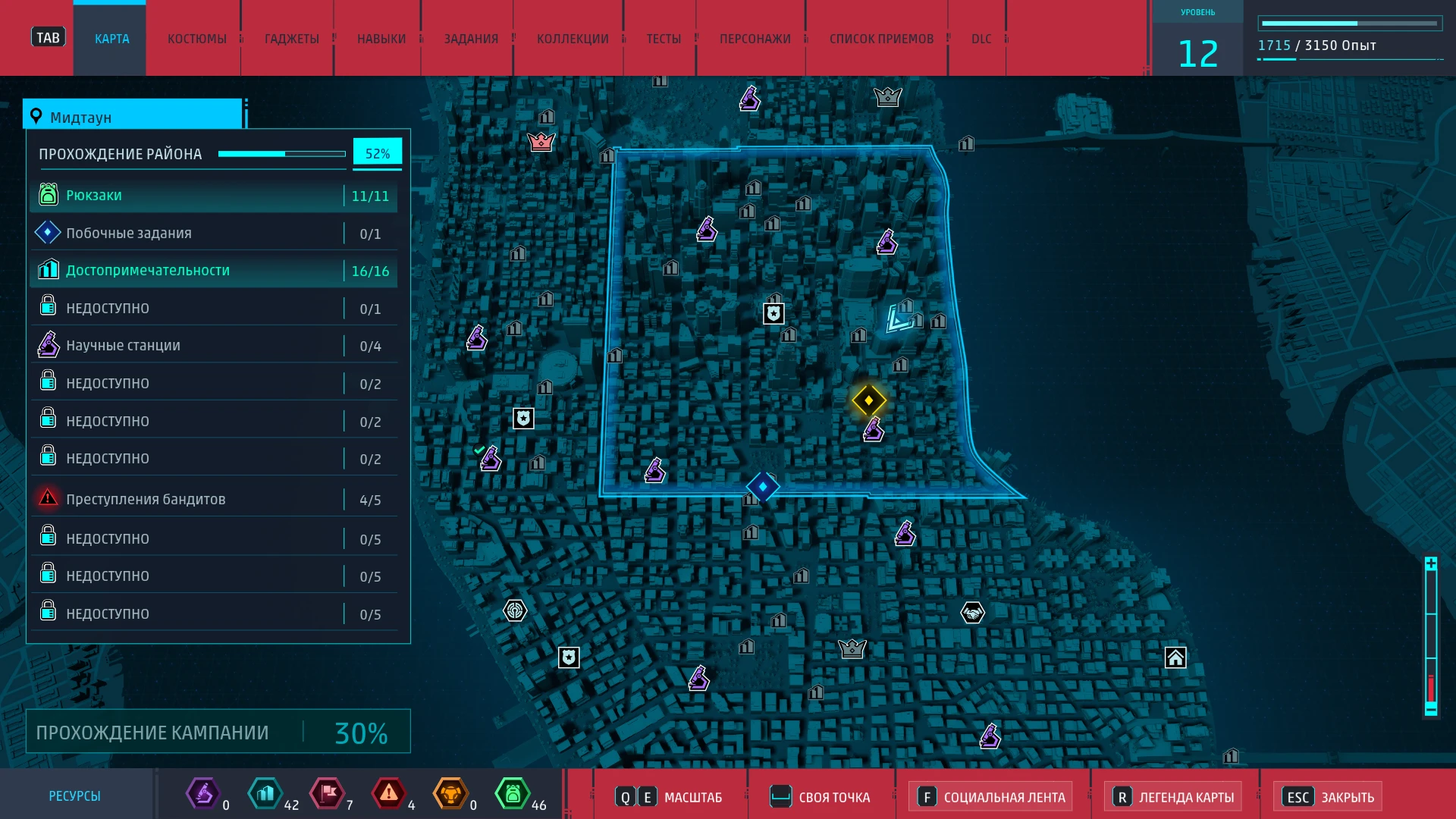
Task: Select the blue side mission diamond marker
Action: click(763, 486)
